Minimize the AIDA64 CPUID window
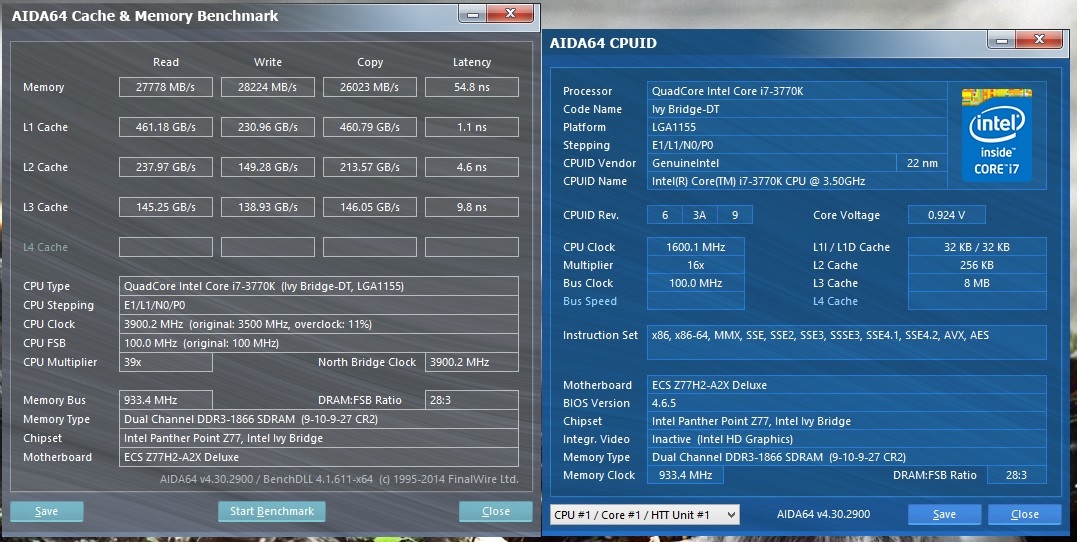The image size is (1077, 542). (x=1001, y=41)
